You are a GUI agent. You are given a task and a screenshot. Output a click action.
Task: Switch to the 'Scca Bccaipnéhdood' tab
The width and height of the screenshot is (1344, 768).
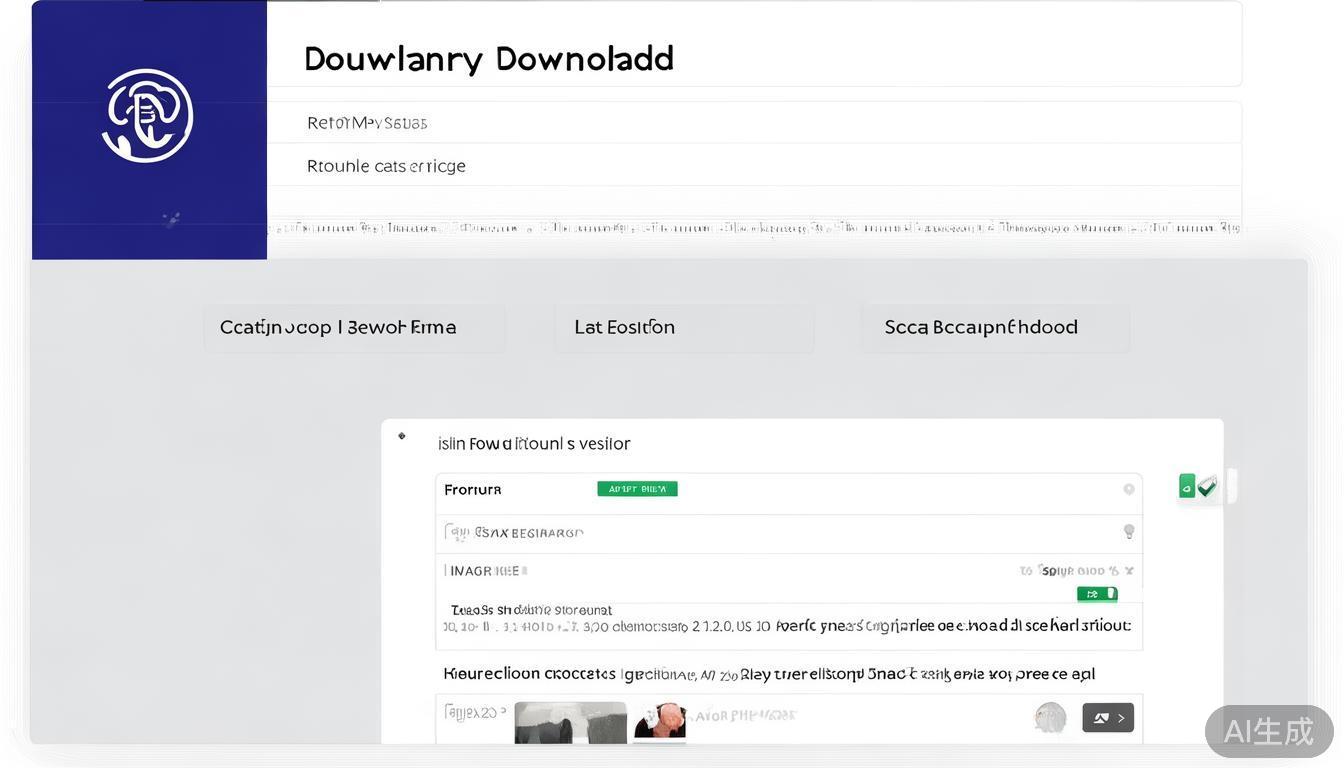[x=995, y=328]
